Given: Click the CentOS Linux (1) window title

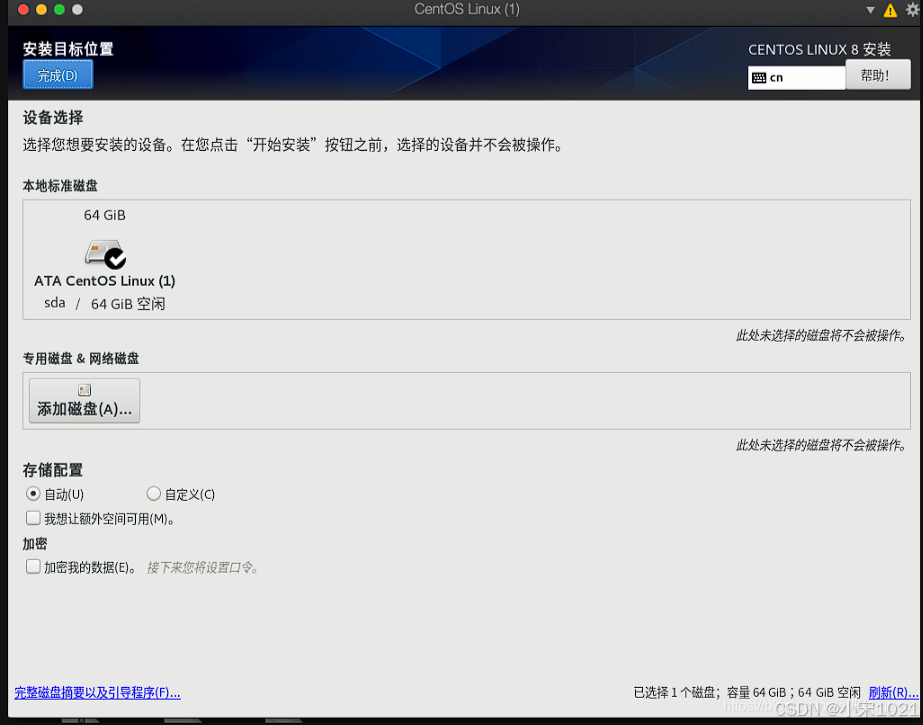Looking at the screenshot, I should pyautogui.click(x=467, y=9).
